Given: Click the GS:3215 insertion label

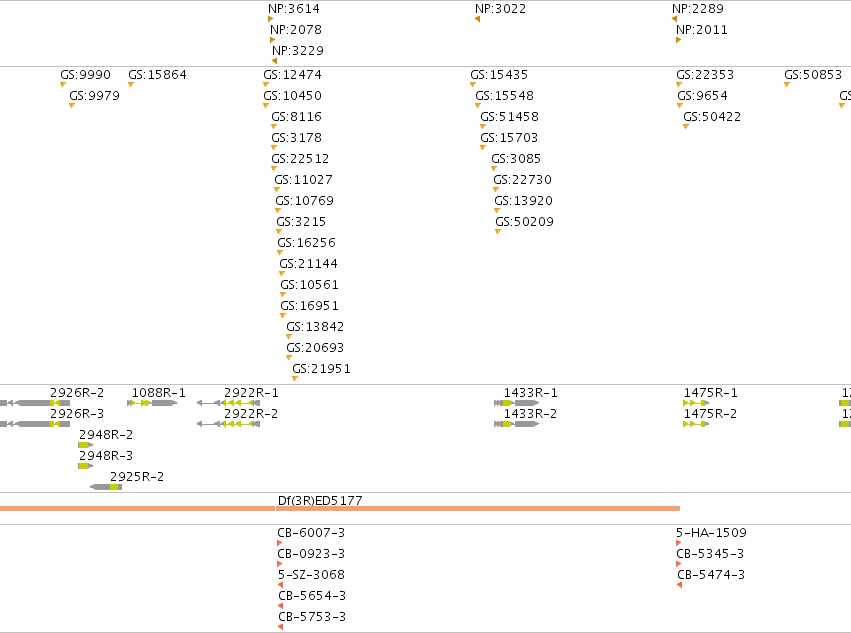Looking at the screenshot, I should [301, 222].
